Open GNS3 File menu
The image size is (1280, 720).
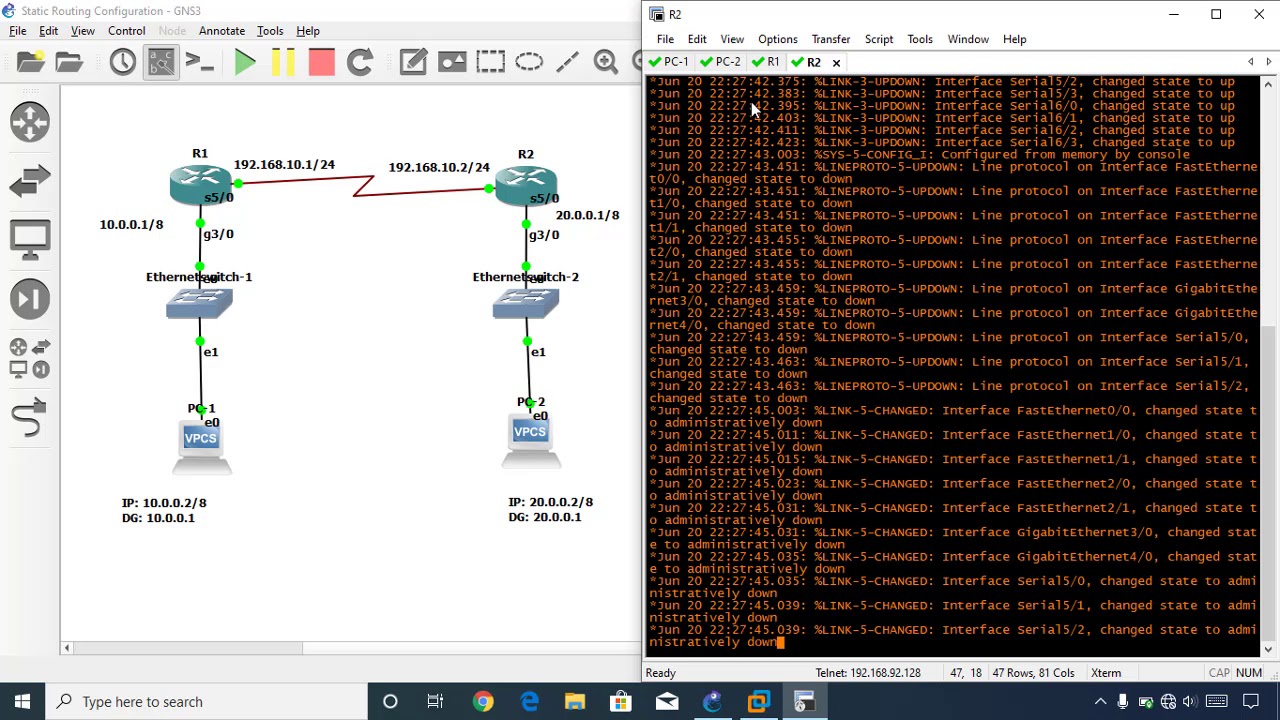18,31
